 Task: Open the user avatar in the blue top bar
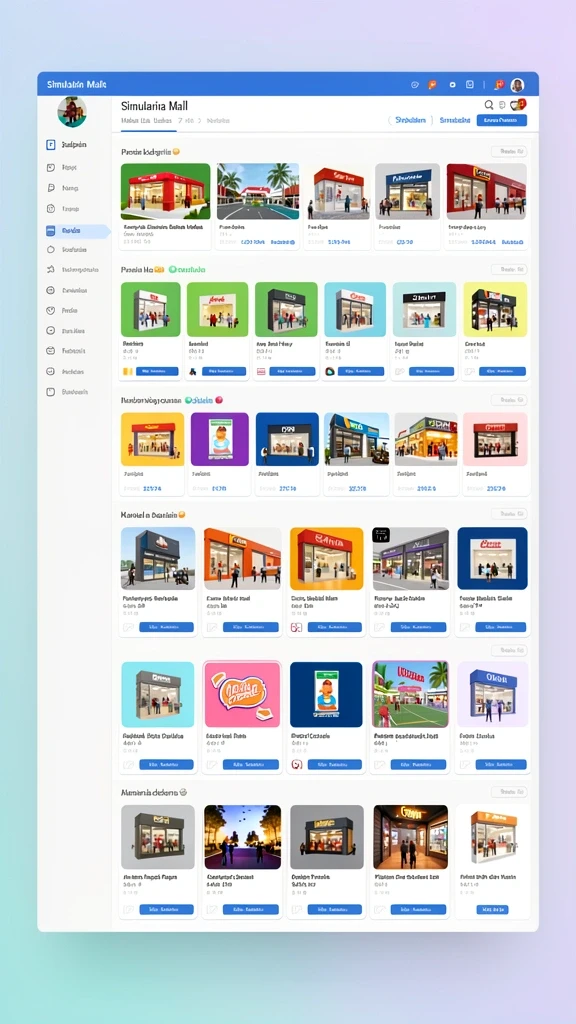(x=517, y=85)
